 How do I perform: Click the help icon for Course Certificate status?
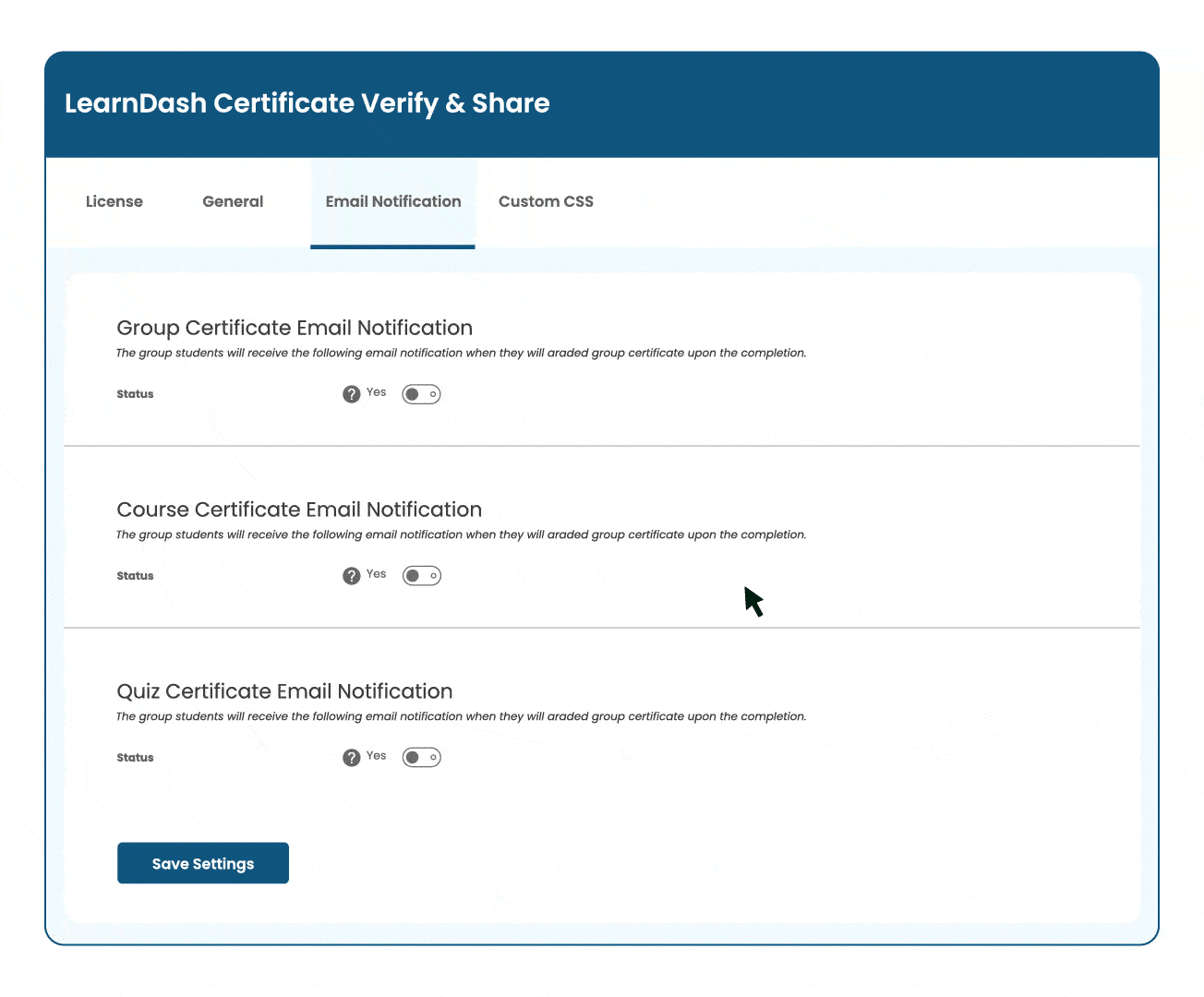pyautogui.click(x=351, y=576)
